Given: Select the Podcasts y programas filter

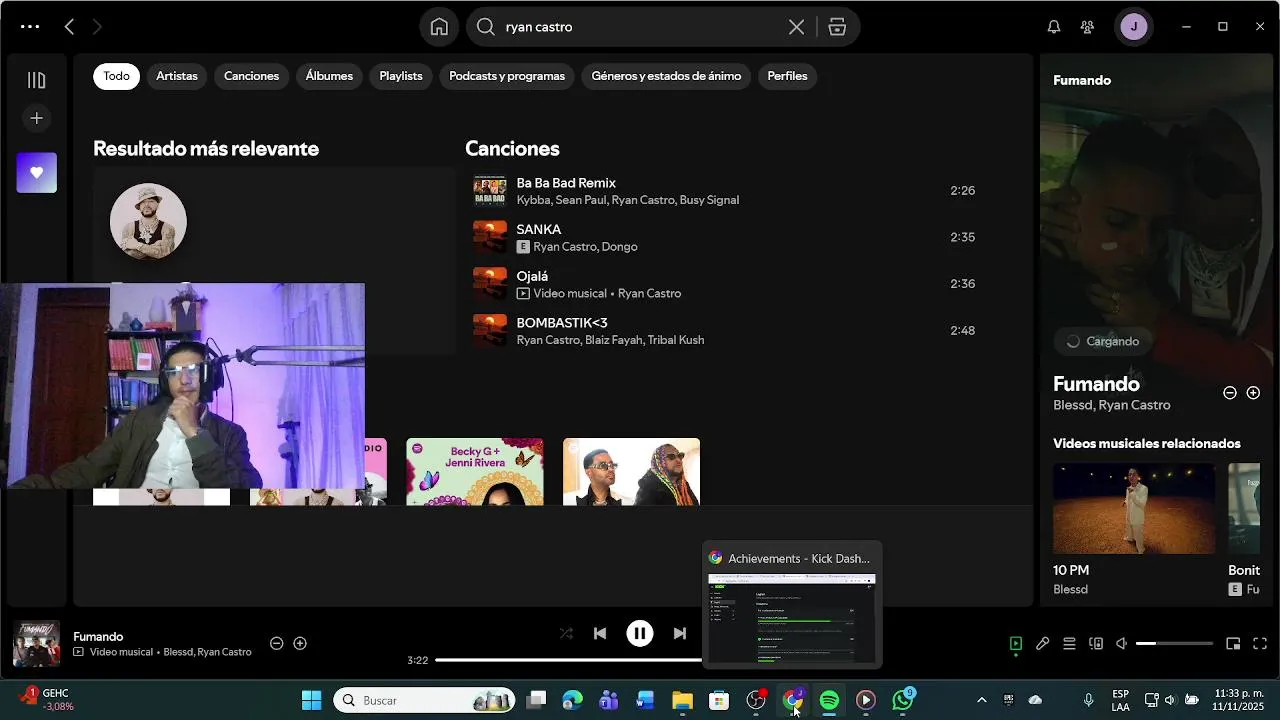Looking at the screenshot, I should coord(507,76).
